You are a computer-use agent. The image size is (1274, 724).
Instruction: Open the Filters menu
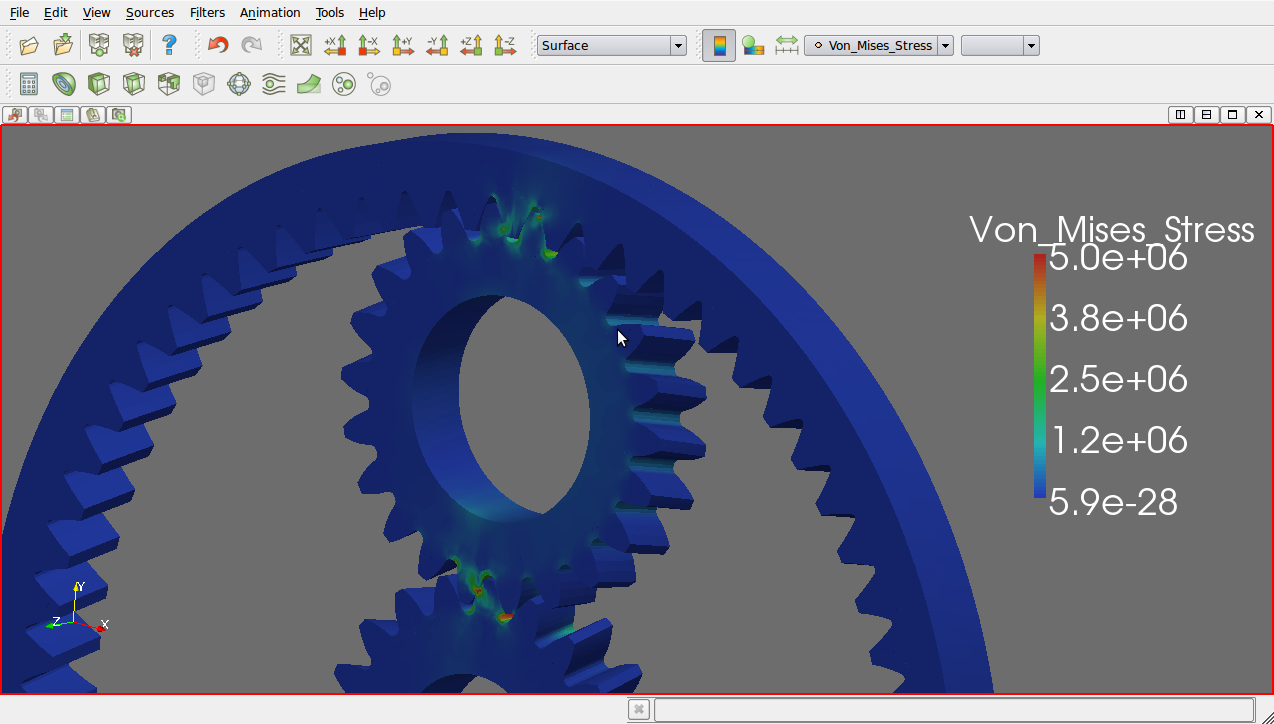click(207, 13)
